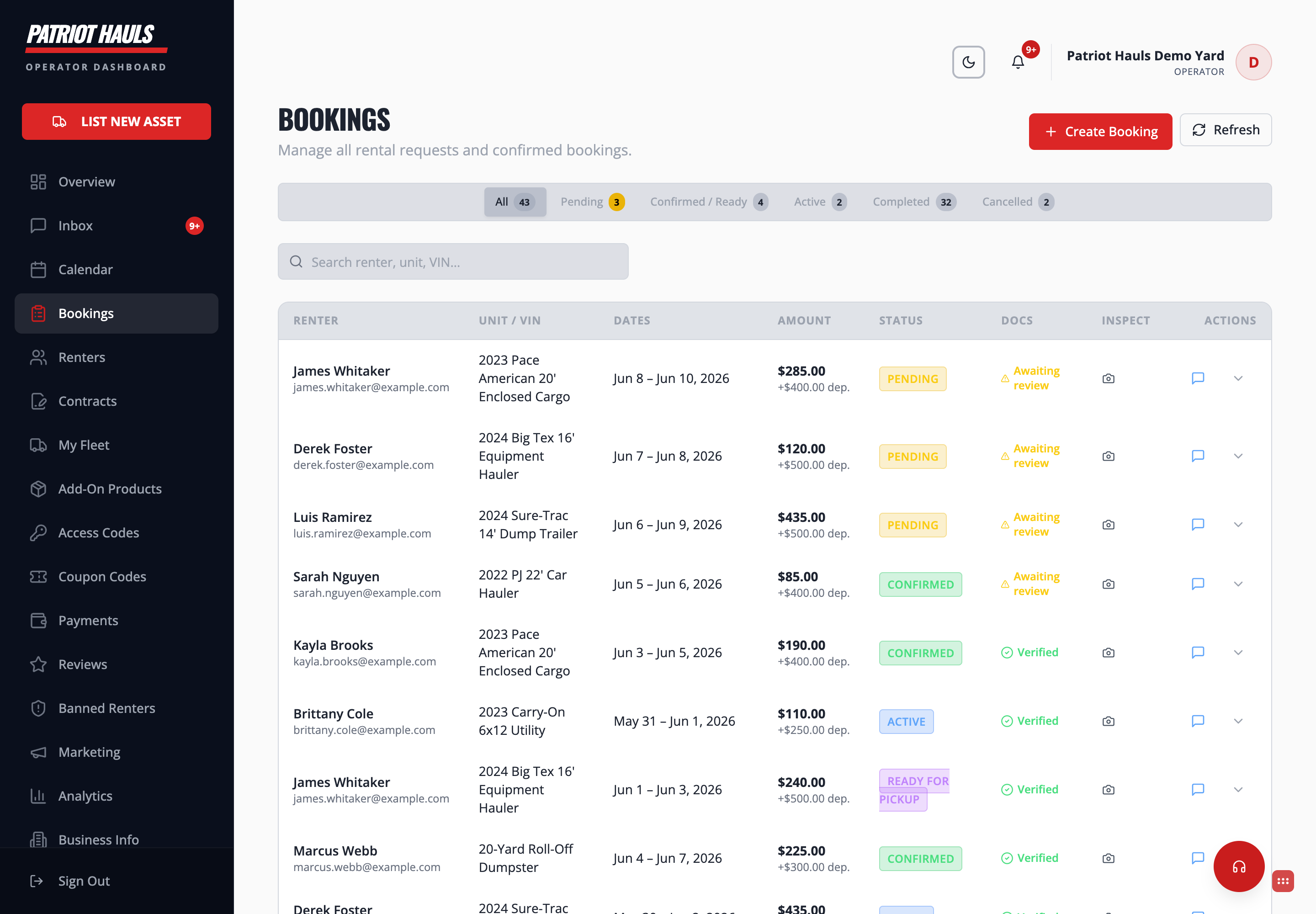Click the ACTIVE status badge for Brittany Cole
Screen dimensions: 1316x914
click(906, 722)
